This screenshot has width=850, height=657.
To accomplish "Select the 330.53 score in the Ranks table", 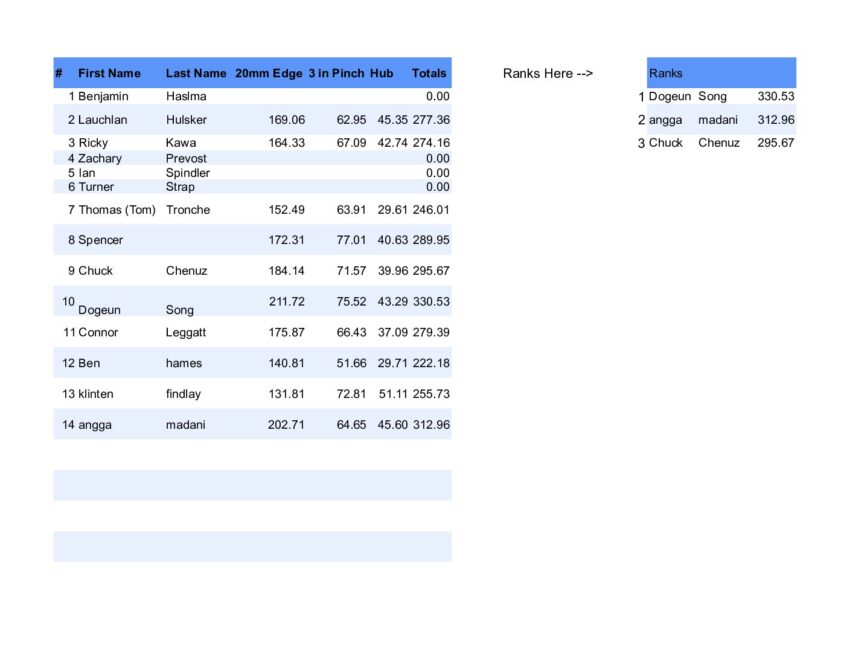I will pos(776,97).
